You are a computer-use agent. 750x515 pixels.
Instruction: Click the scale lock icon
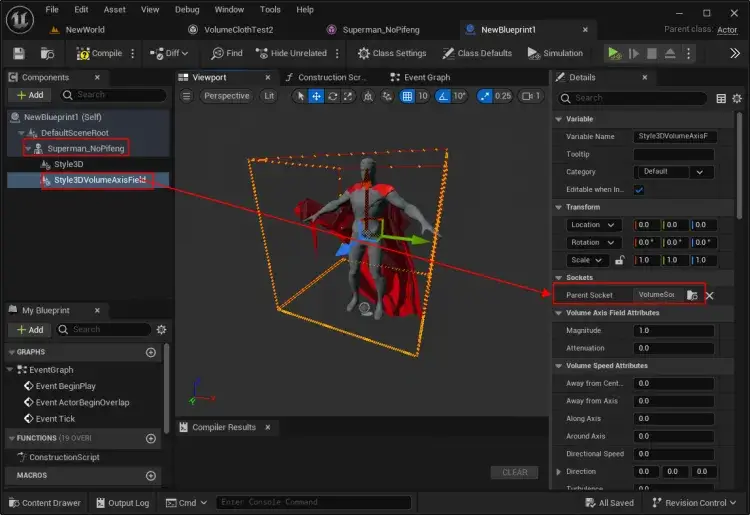[619, 260]
